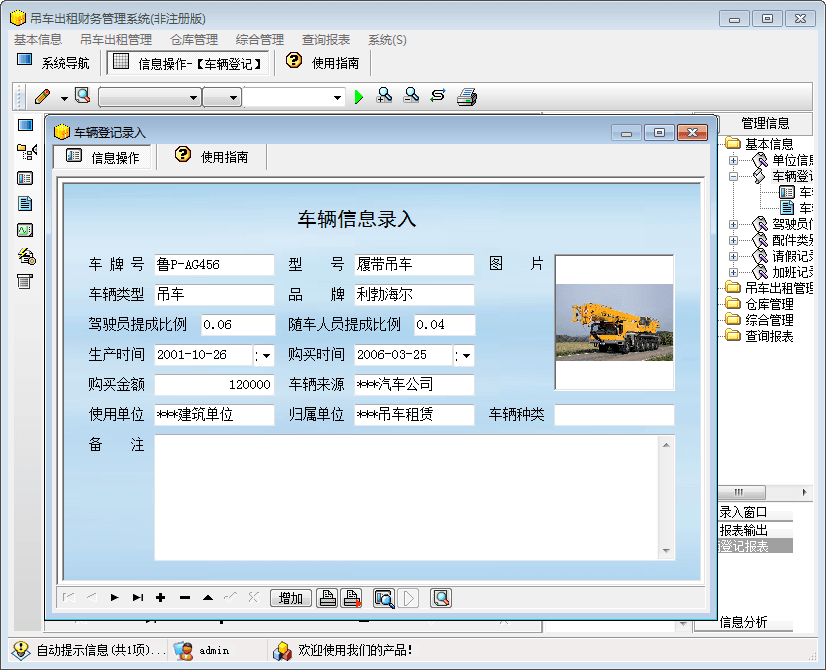Click the crane vehicle photo thumbnail
The width and height of the screenshot is (826, 670).
614,322
